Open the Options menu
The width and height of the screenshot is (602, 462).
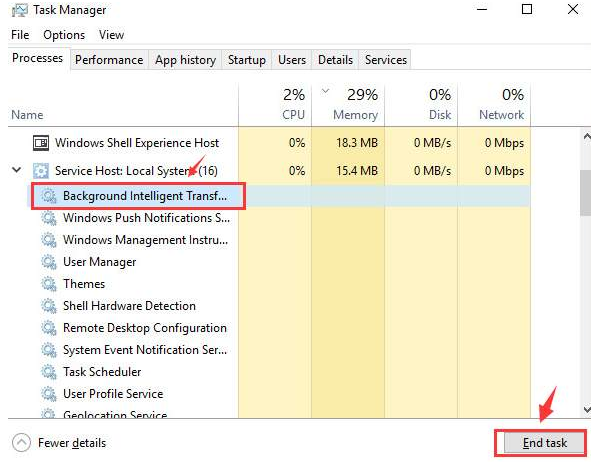[x=64, y=35]
